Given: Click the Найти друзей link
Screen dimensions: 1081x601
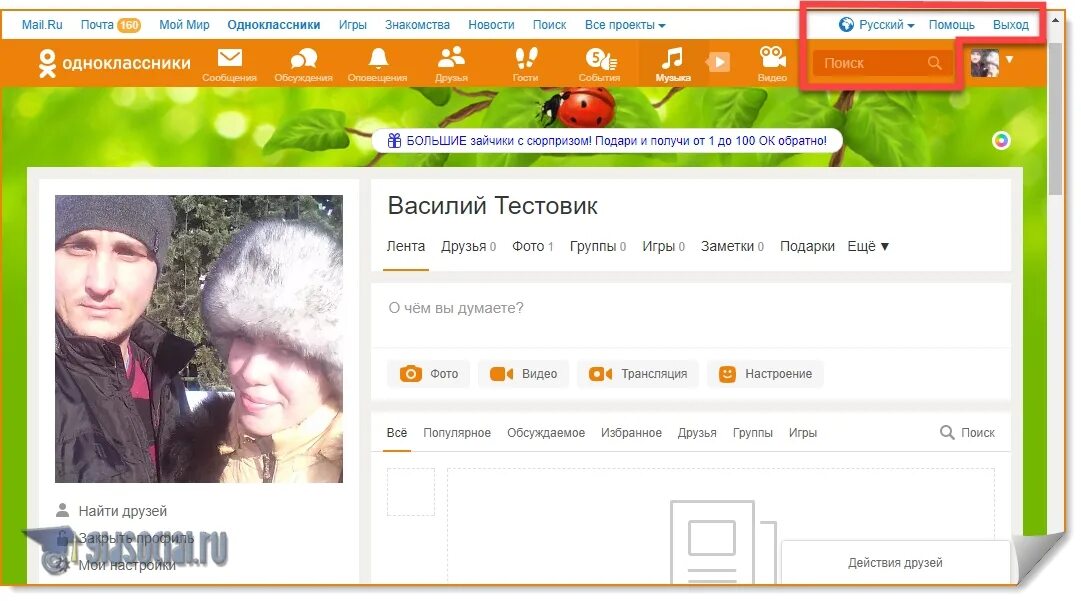Looking at the screenshot, I should [123, 511].
